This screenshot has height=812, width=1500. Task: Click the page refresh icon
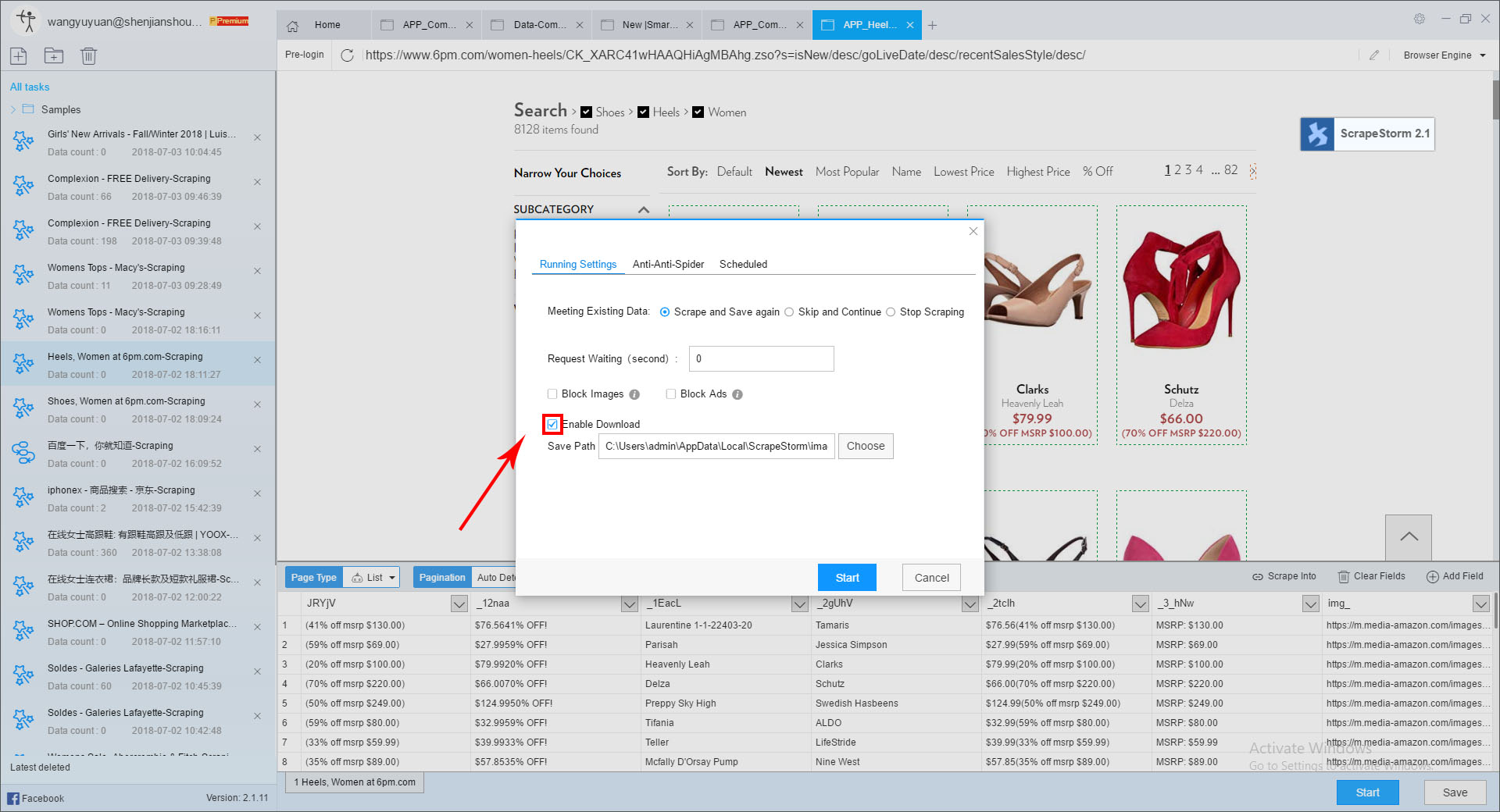pyautogui.click(x=348, y=55)
